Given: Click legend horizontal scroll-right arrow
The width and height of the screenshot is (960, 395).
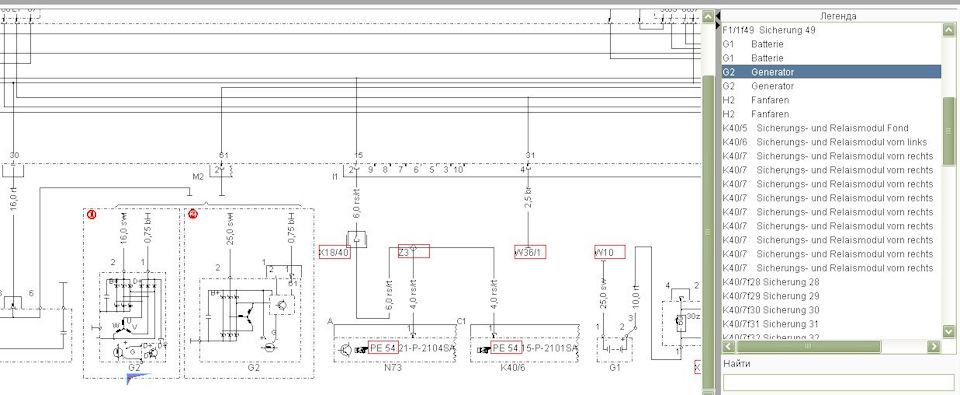Looking at the screenshot, I should [x=934, y=347].
